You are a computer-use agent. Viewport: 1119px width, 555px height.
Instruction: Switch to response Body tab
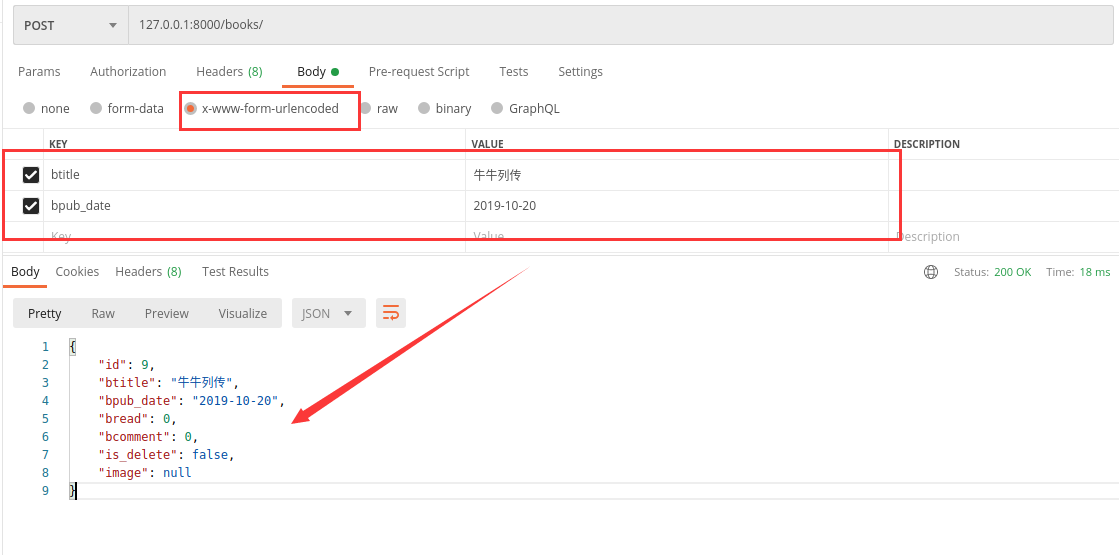click(25, 272)
